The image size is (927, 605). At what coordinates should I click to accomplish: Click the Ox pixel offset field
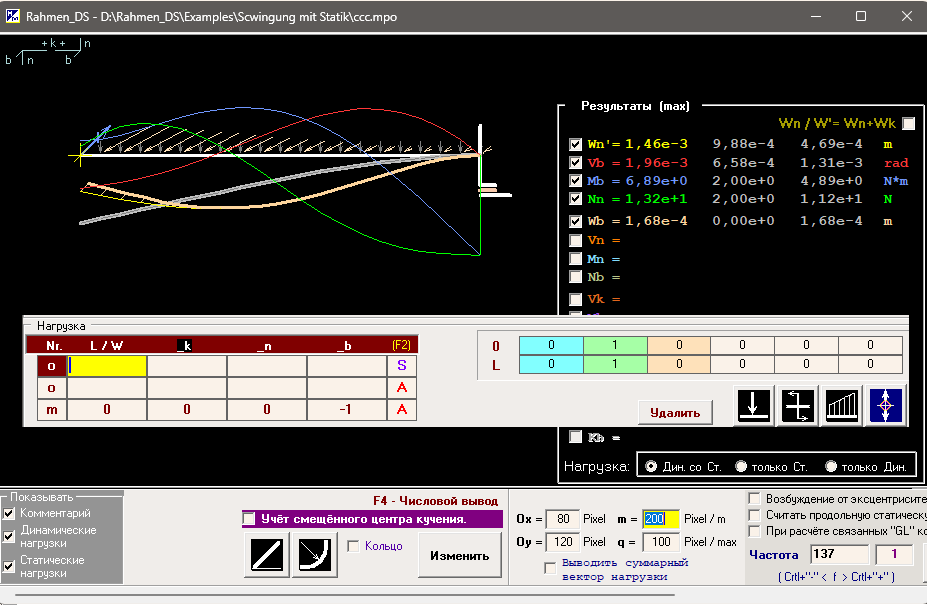562,519
